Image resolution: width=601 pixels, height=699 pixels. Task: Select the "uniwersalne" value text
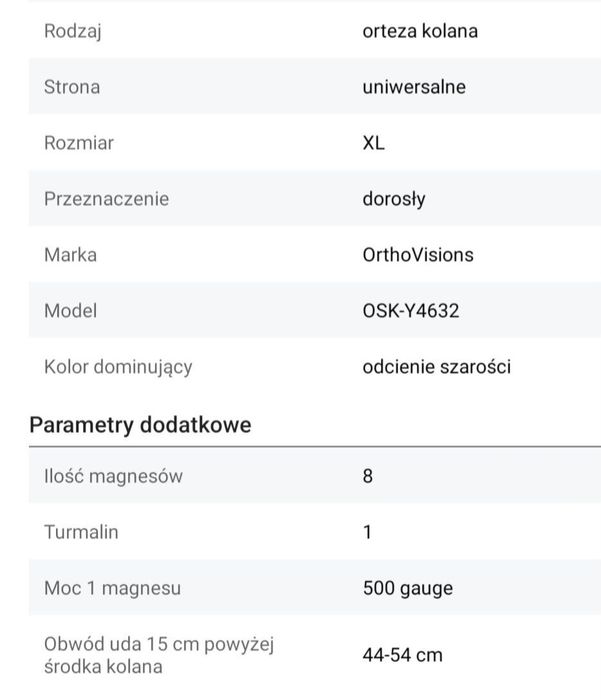[414, 87]
